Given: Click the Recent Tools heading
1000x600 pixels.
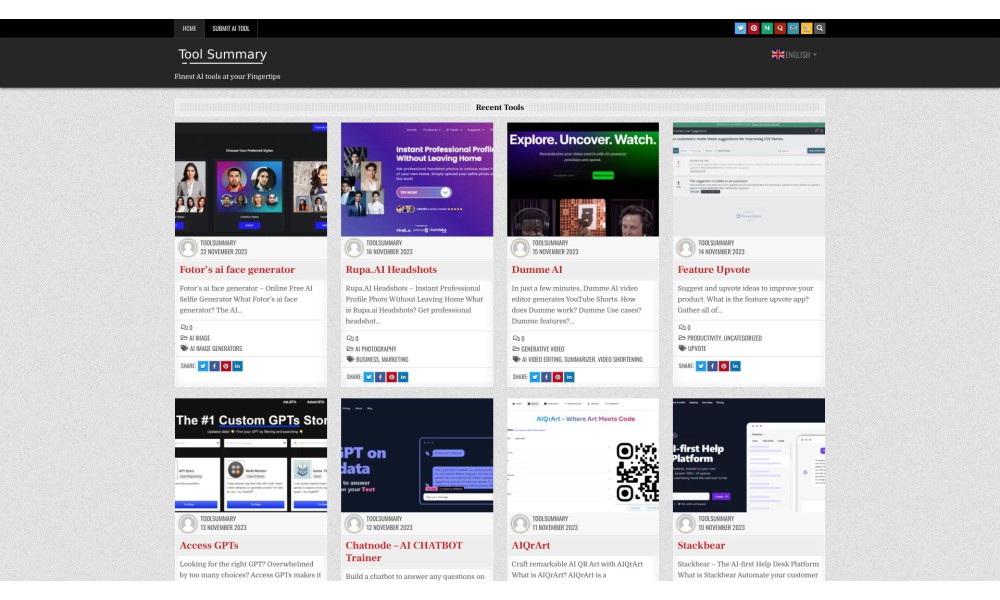Looking at the screenshot, I should click(500, 107).
